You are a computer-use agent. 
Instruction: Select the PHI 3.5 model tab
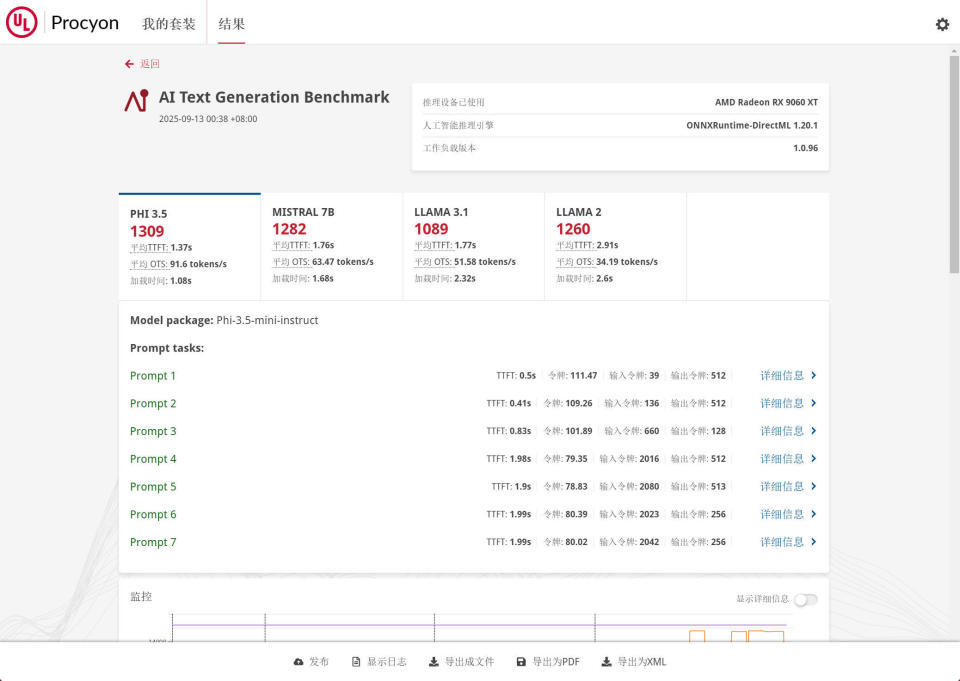[190, 247]
